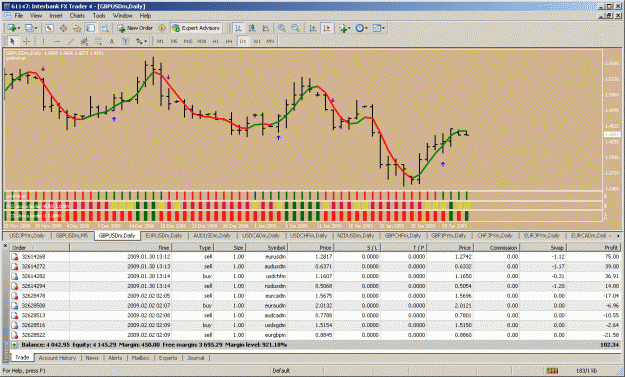Close the Terminal panel with X
The height and width of the screenshot is (377, 625).
pyautogui.click(x=6, y=246)
